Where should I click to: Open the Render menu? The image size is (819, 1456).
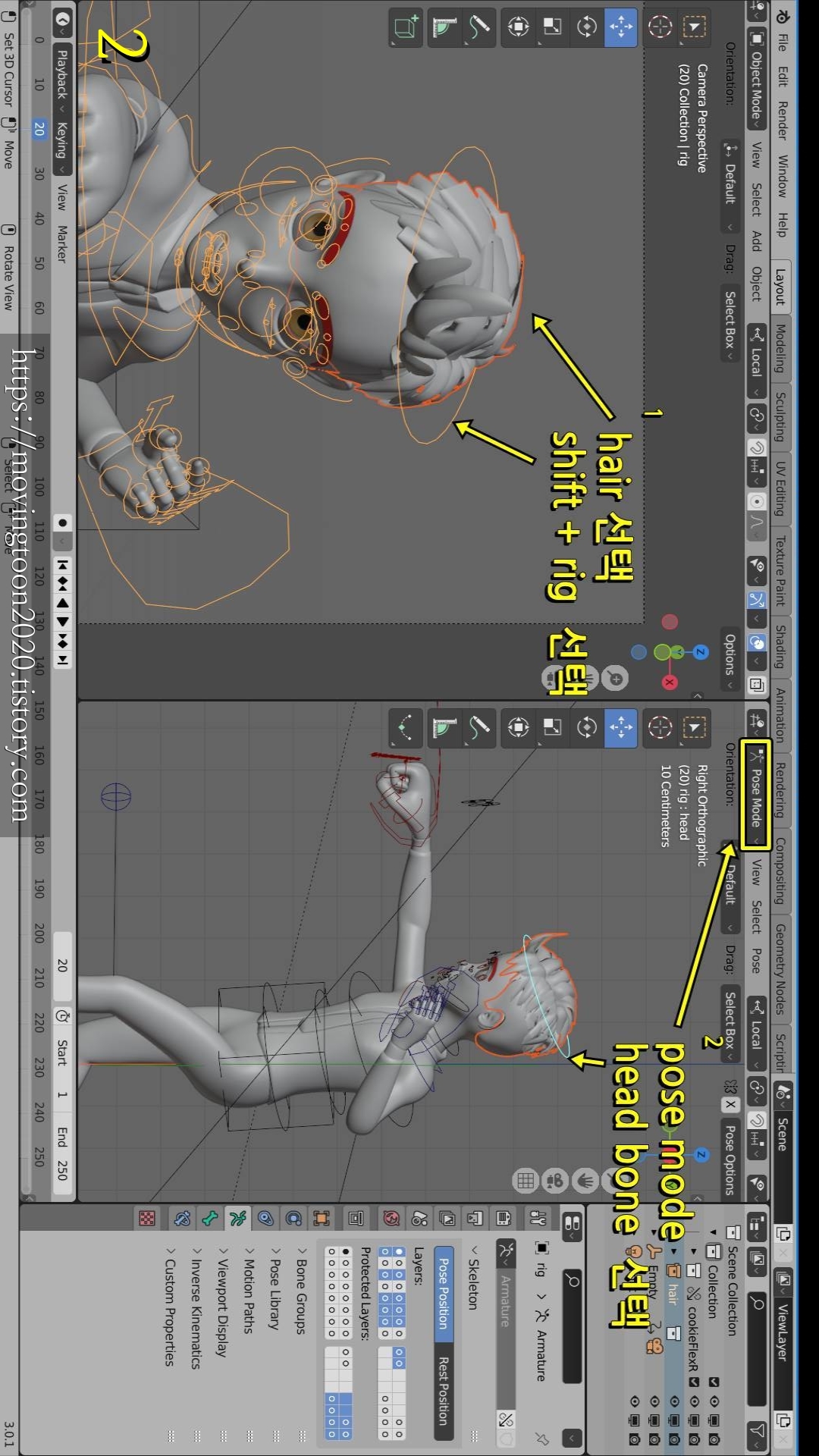pos(783,121)
